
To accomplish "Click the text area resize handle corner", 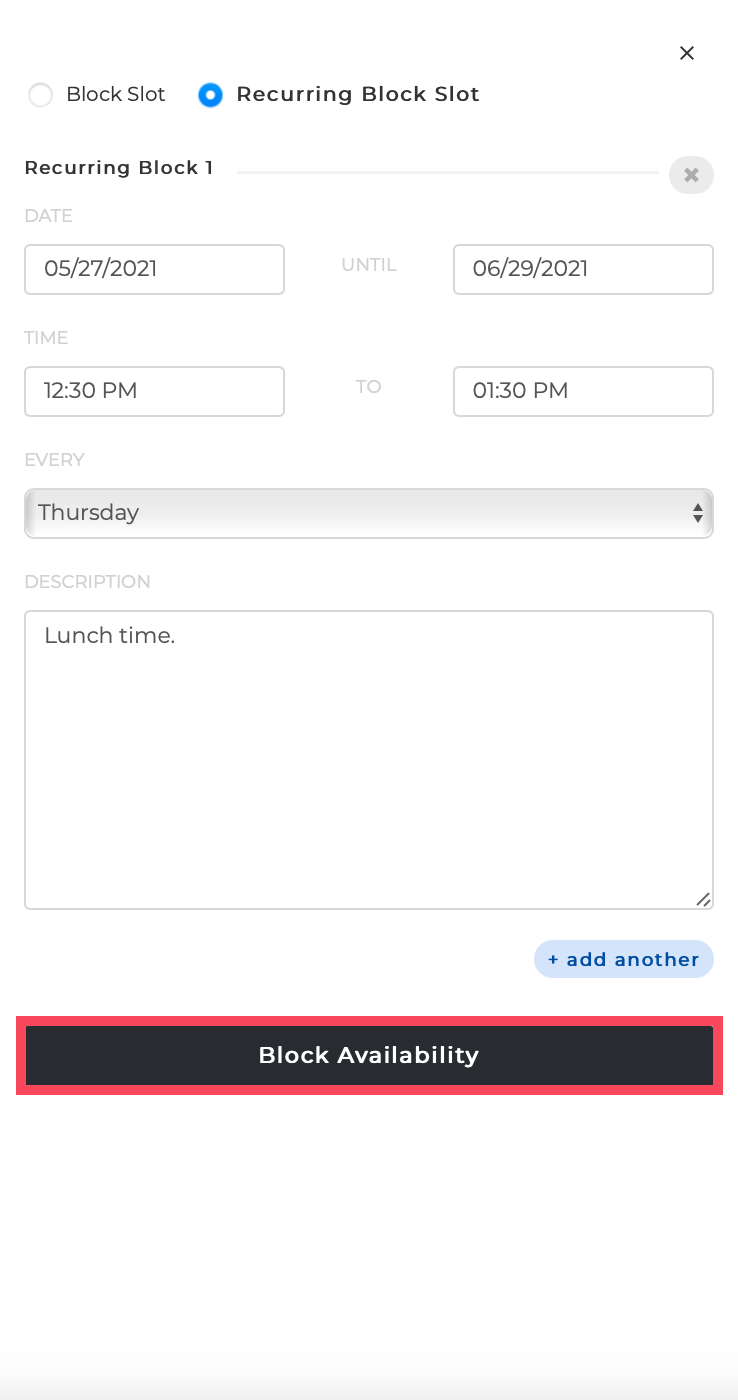I will pos(704,900).
